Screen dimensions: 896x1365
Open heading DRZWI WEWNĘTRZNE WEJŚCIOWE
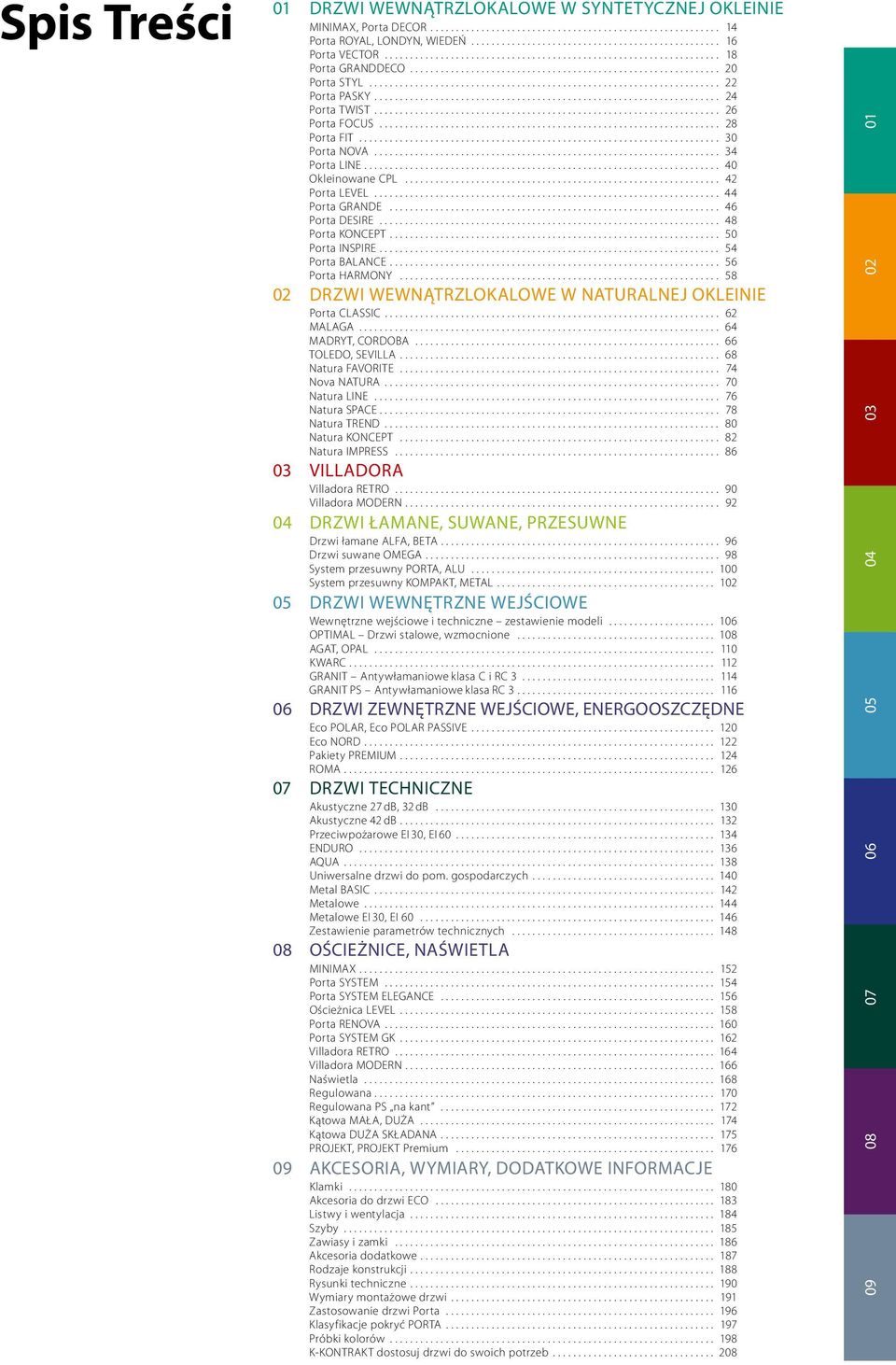pos(448,603)
